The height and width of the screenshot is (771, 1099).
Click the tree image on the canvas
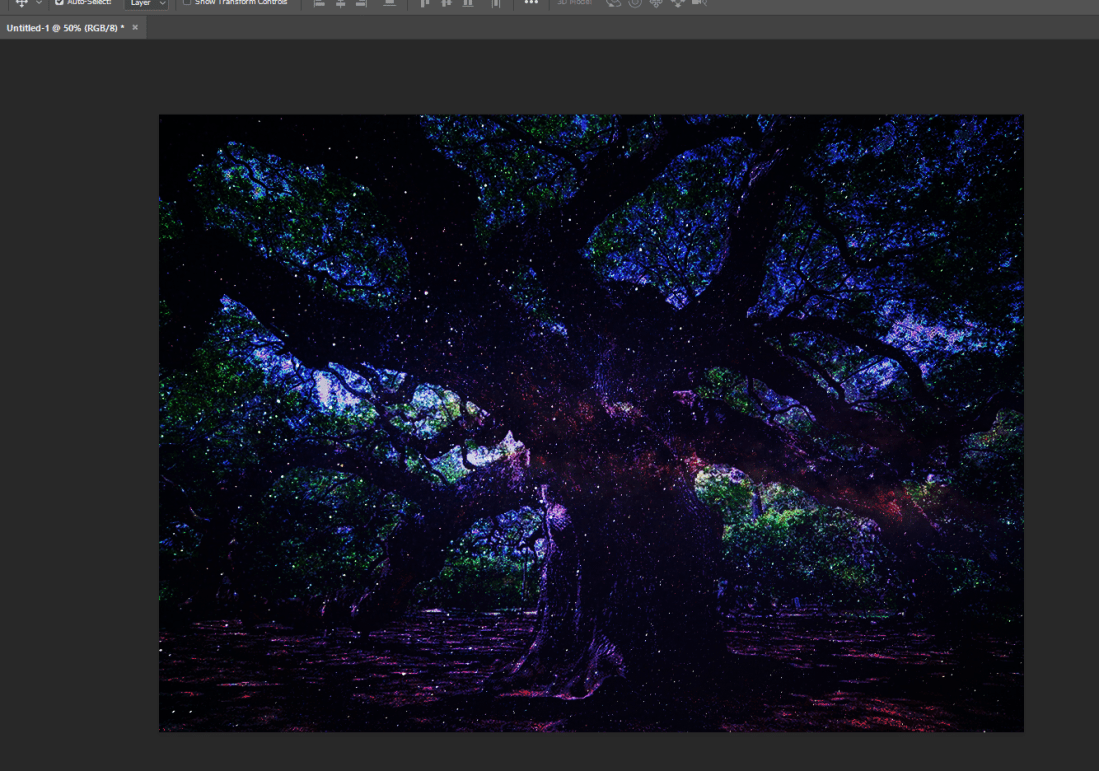coord(590,422)
